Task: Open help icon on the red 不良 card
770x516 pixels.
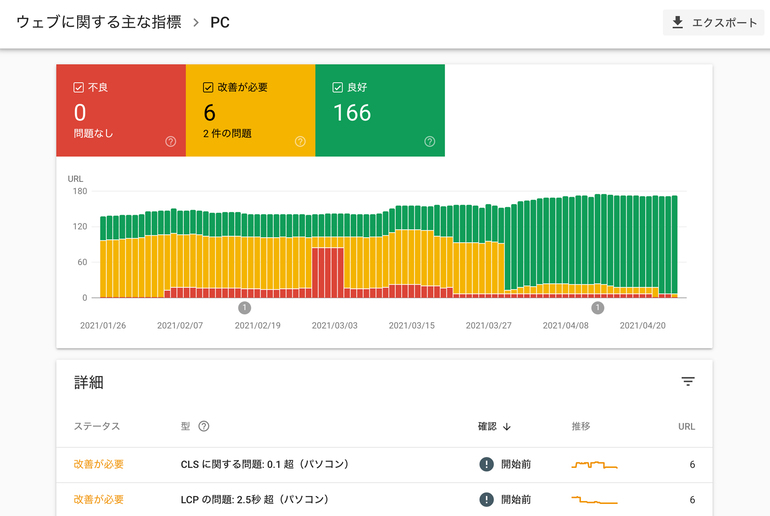Action: click(x=170, y=141)
